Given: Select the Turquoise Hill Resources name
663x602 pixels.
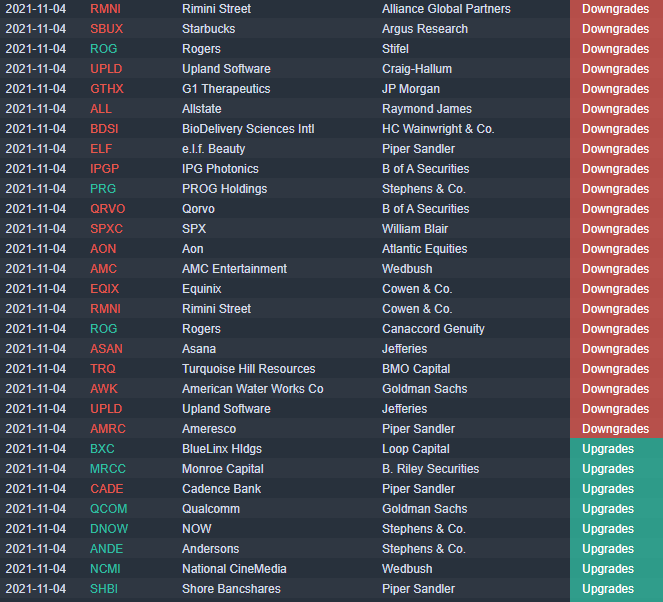Looking at the screenshot, I should [249, 369].
